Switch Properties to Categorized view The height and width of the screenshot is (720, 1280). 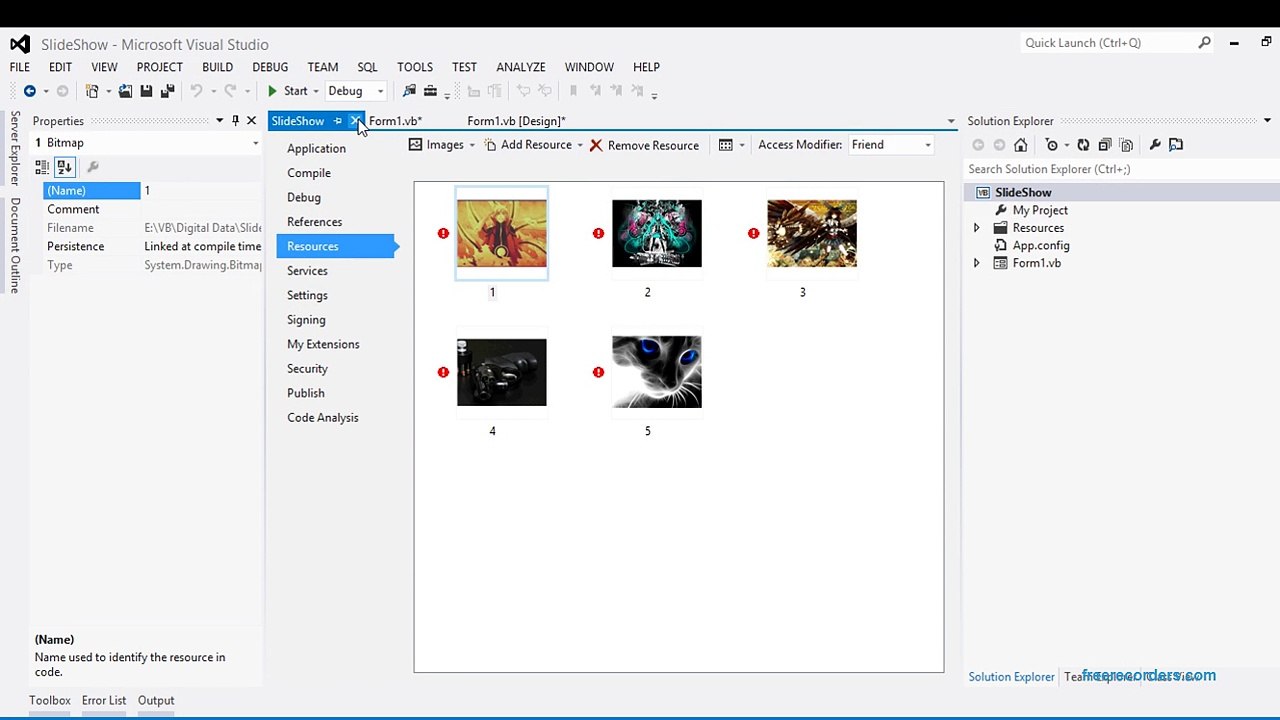tap(42, 167)
